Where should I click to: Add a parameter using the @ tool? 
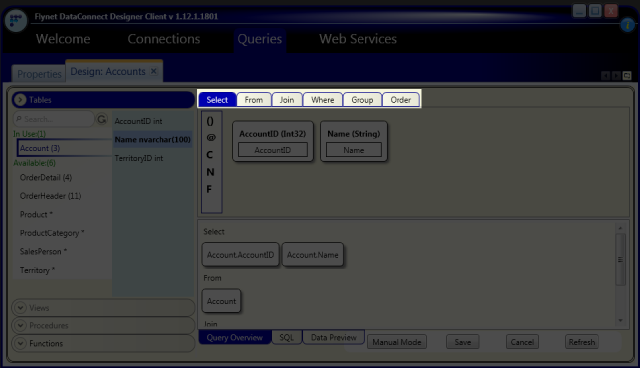[211, 137]
